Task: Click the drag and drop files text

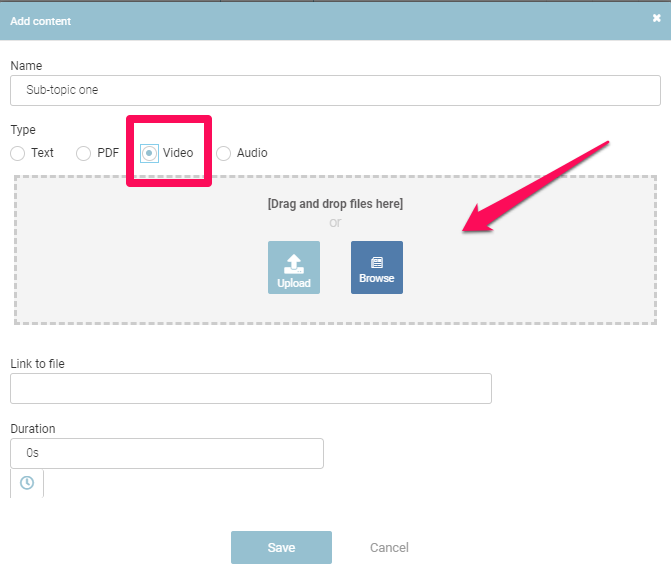Action: pos(335,204)
